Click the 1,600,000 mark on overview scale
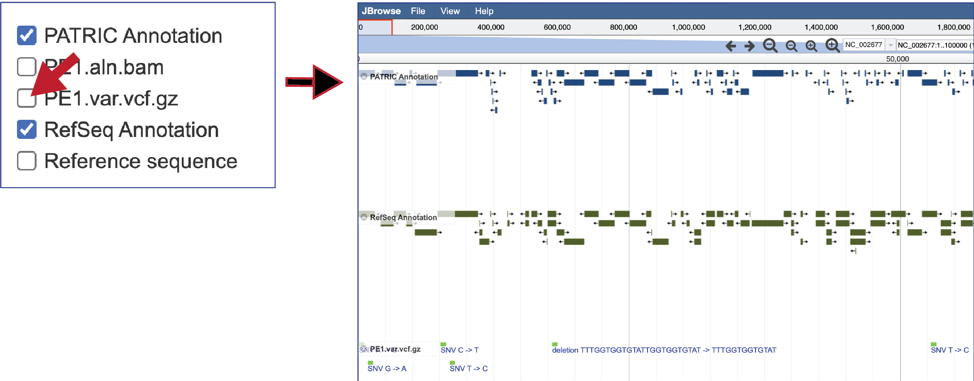The image size is (974, 381). (x=887, y=27)
